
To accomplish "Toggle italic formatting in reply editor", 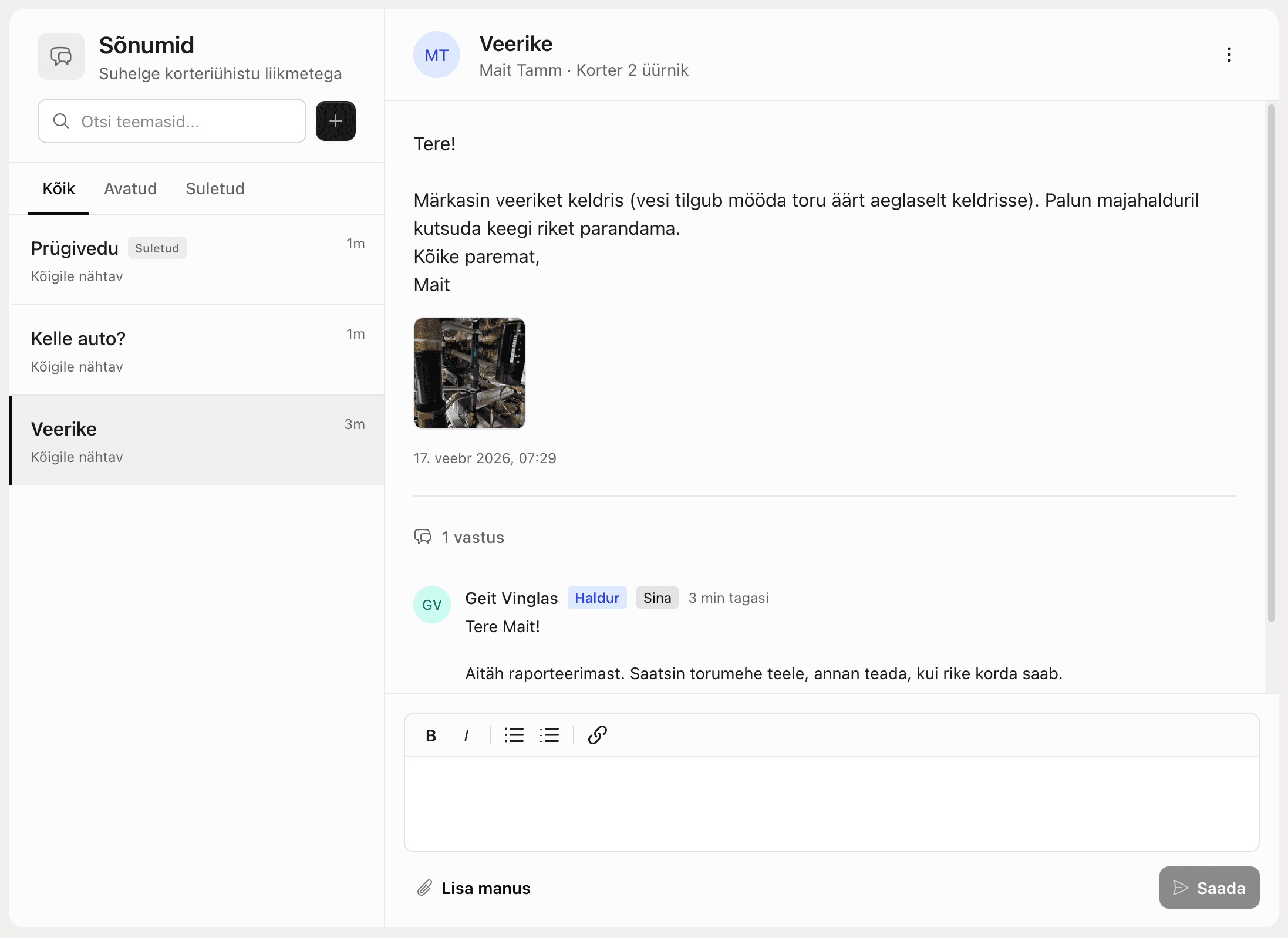I will click(x=466, y=735).
